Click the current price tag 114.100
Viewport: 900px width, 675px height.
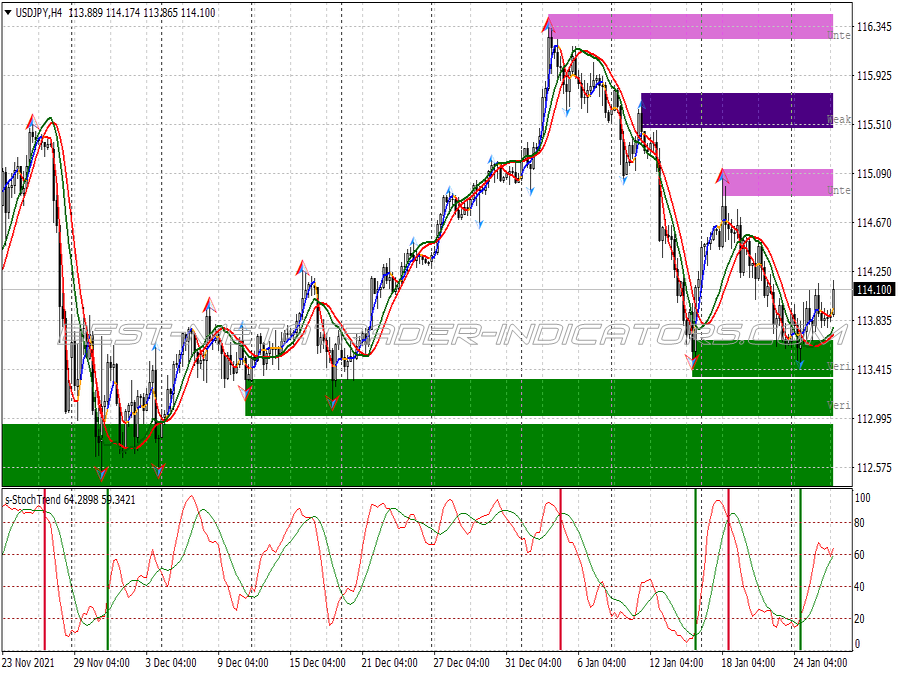pos(874,290)
